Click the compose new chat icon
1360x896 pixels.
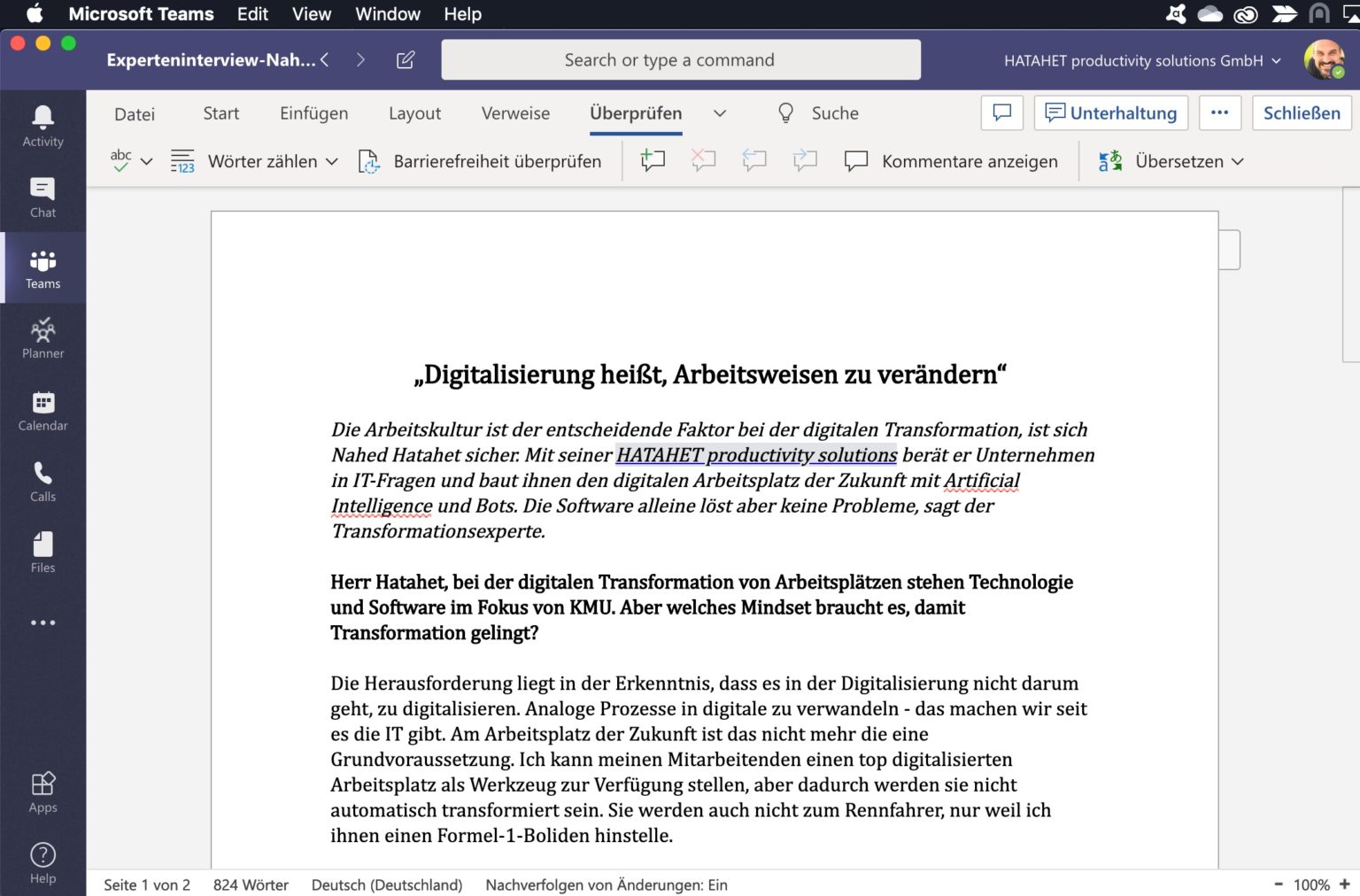(406, 59)
